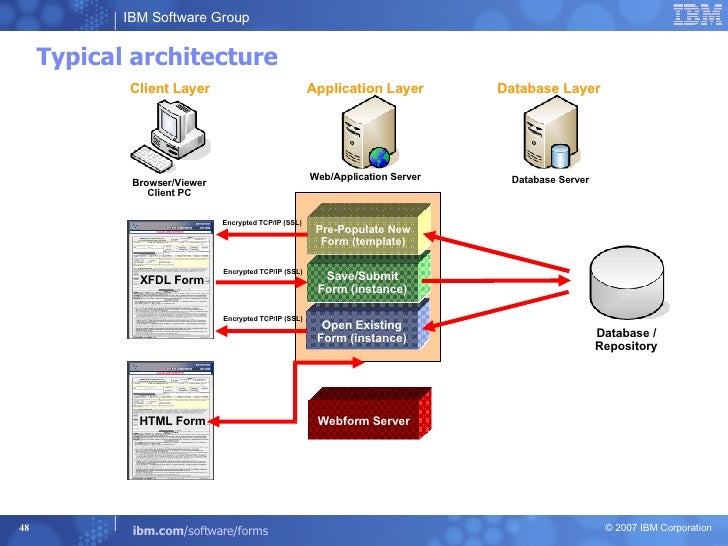Click the Web/Application Server tower icon
Screen dimensions: 728x546
pyautogui.click(x=370, y=133)
